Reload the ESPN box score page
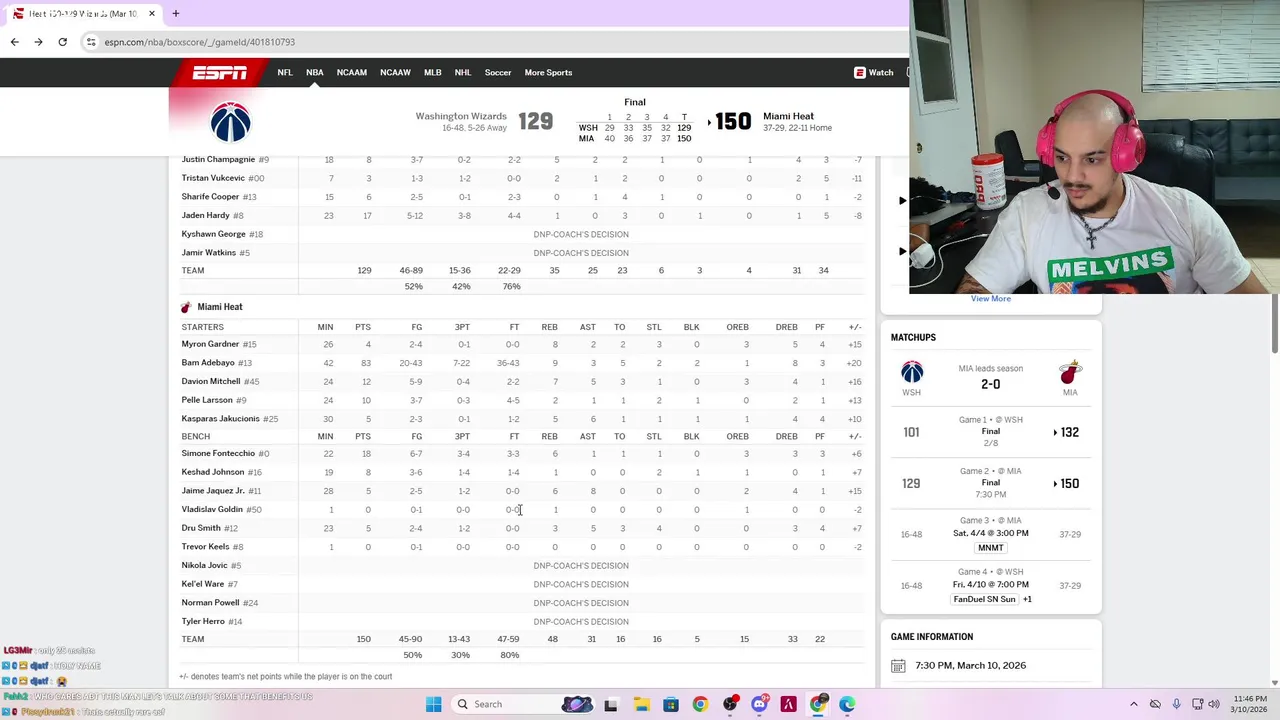The width and height of the screenshot is (1280, 720). pyautogui.click(x=62, y=42)
